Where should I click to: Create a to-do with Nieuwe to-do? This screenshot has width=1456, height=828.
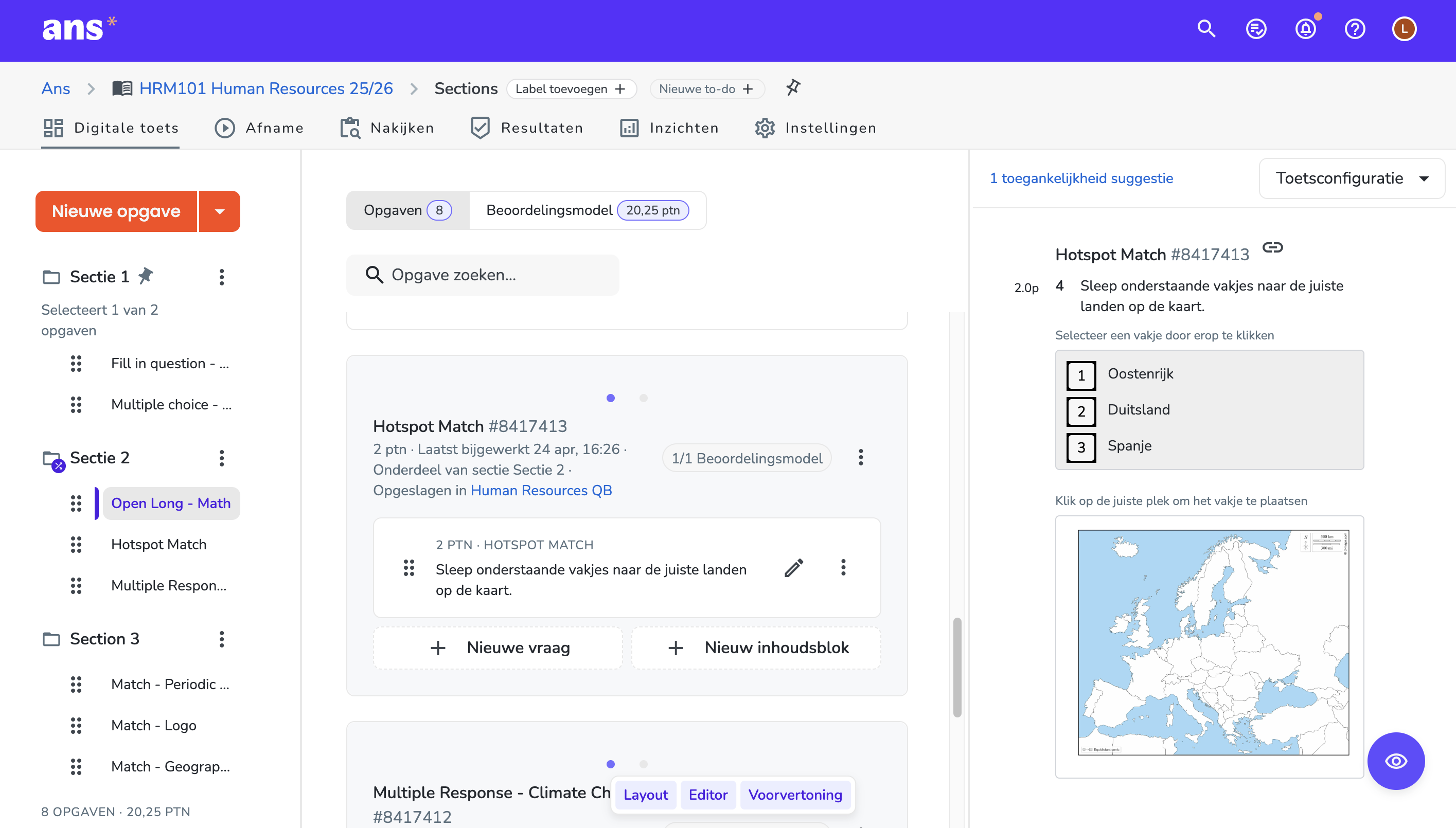click(707, 88)
